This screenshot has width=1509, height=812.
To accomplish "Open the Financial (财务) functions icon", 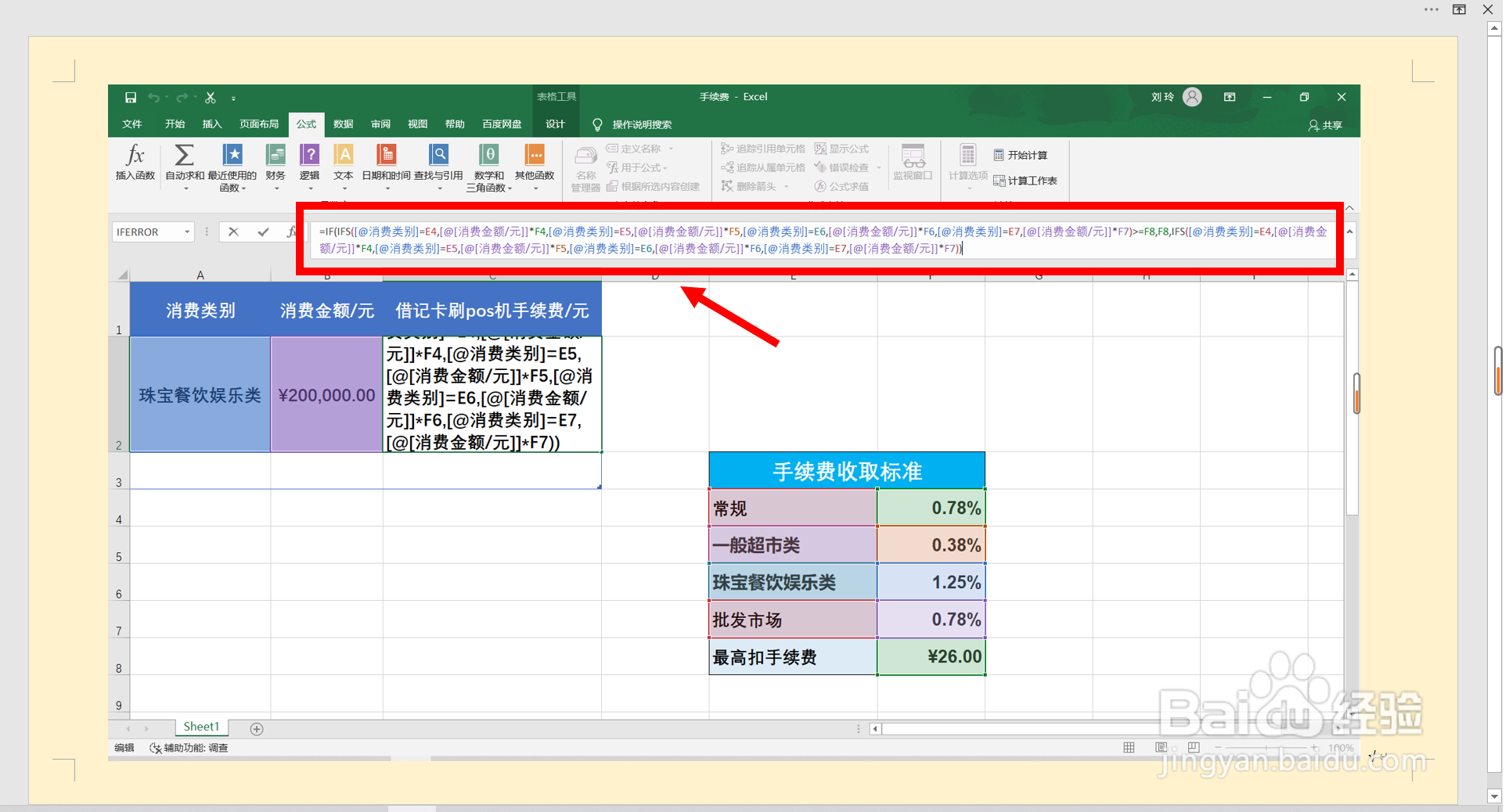I will 276,155.
